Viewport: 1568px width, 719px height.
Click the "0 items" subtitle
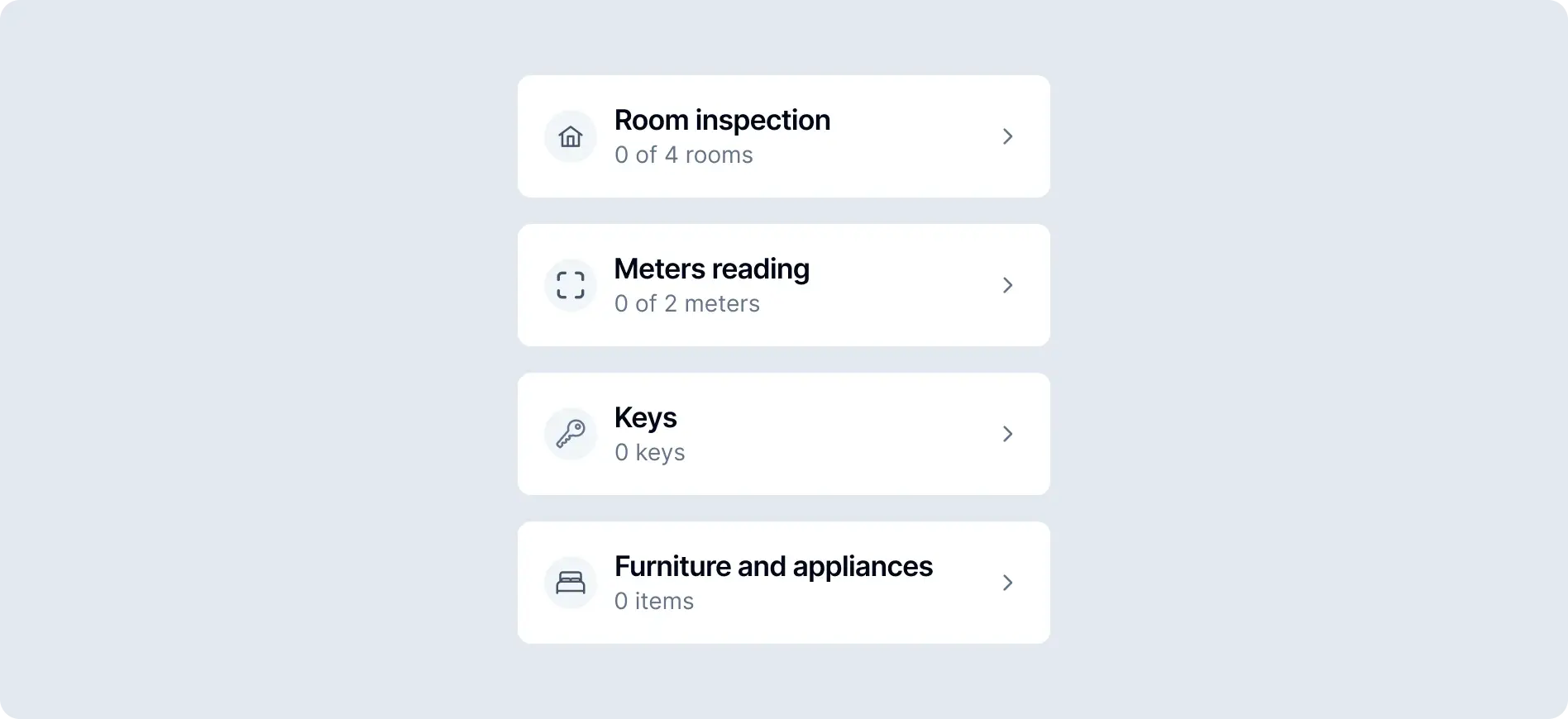point(653,602)
